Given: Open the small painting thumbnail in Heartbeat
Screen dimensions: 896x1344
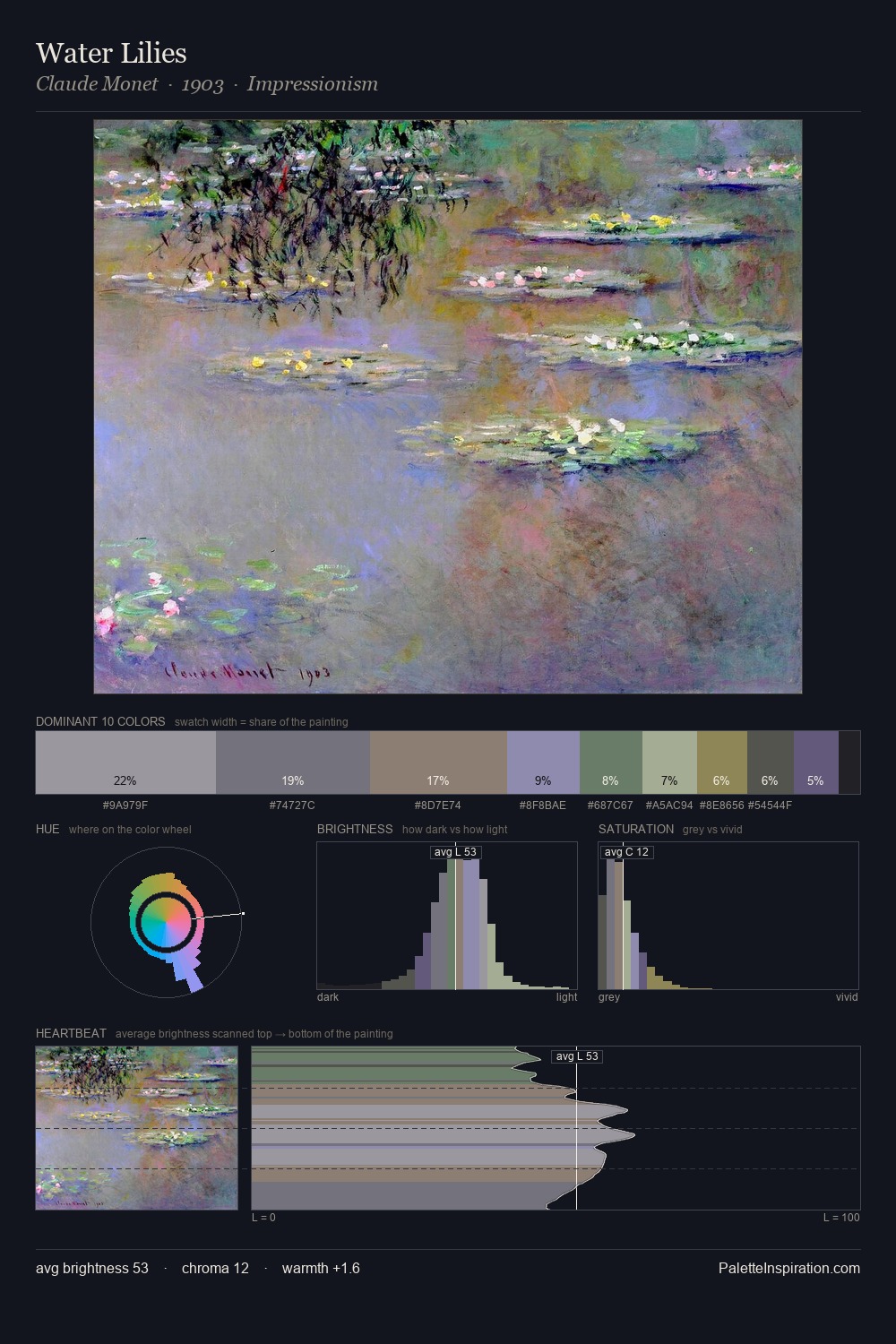Looking at the screenshot, I should 136,1128.
